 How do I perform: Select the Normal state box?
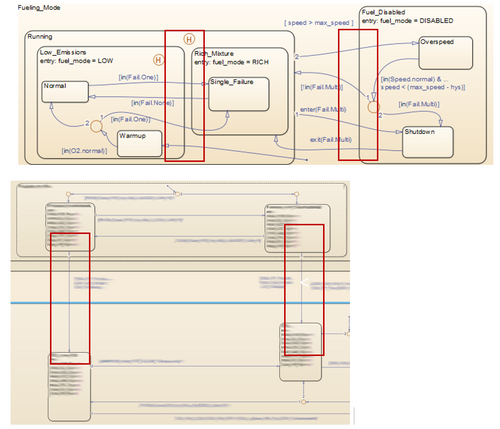(x=65, y=92)
